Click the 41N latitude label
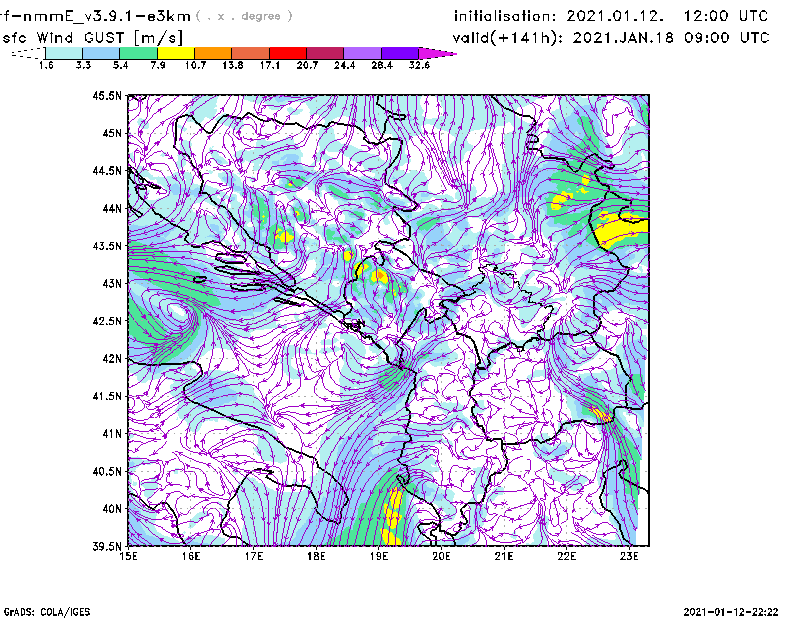The height and width of the screenshot is (618, 800). tap(112, 434)
